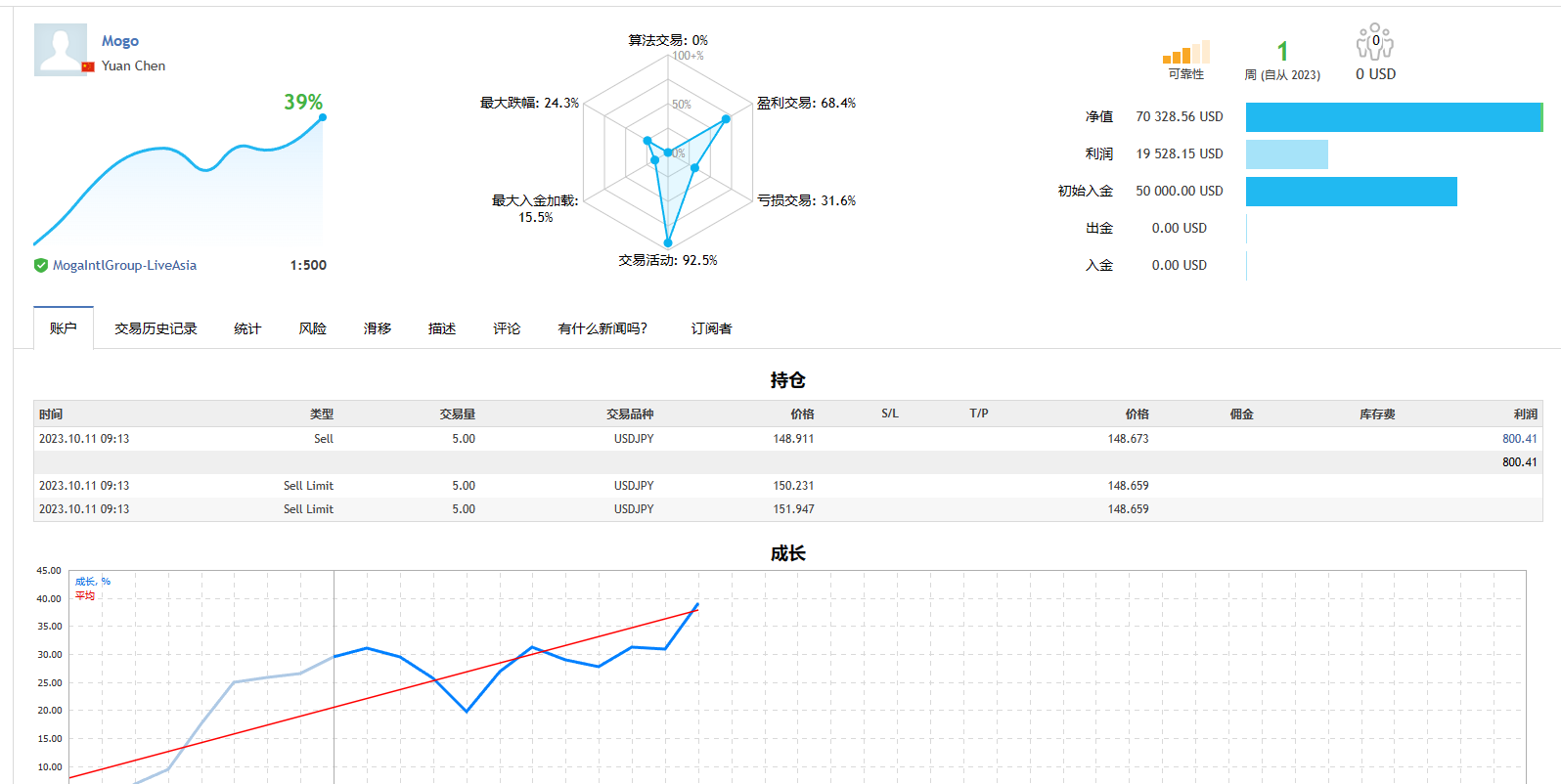The height and width of the screenshot is (784, 1561).
Task: Click the 亏损交易: 31.6% radar label
Action: (806, 200)
